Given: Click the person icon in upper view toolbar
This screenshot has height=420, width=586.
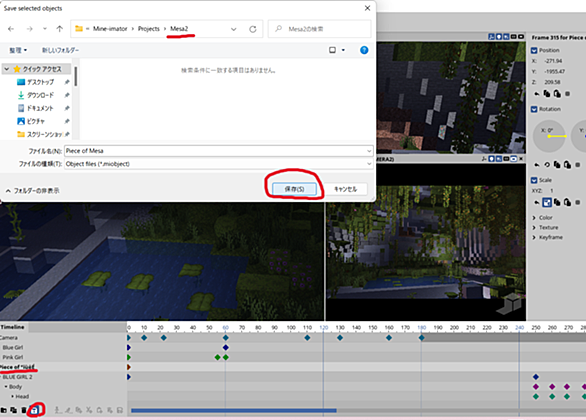Looking at the screenshot, I should coord(491,37).
